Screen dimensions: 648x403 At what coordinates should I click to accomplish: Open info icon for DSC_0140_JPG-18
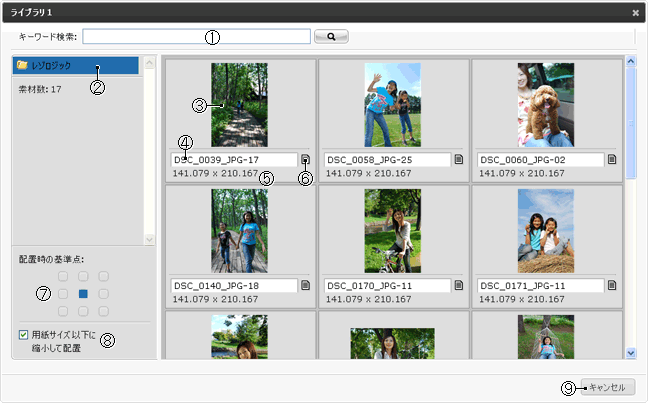[305, 285]
